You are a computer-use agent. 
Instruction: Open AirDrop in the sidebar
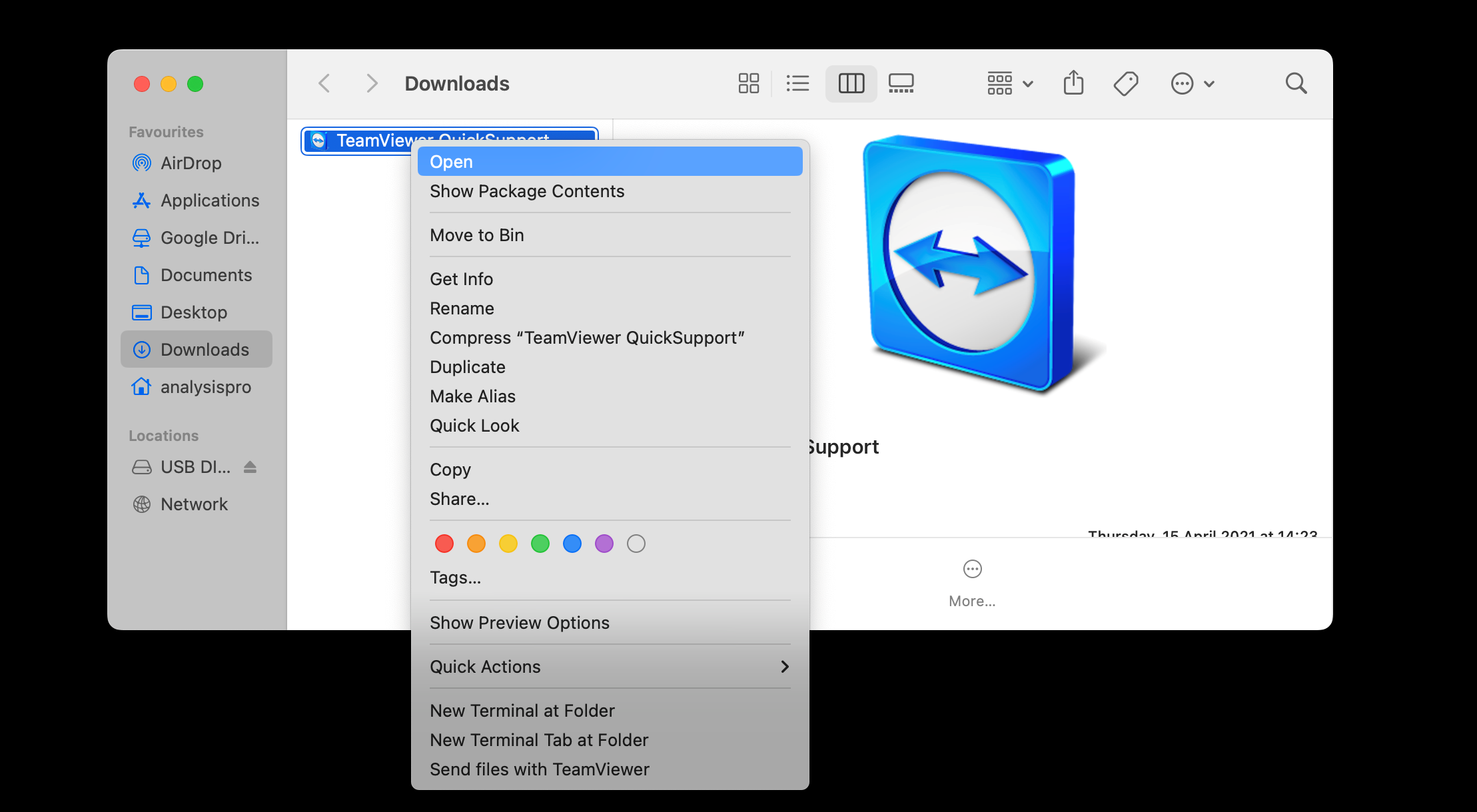197,163
